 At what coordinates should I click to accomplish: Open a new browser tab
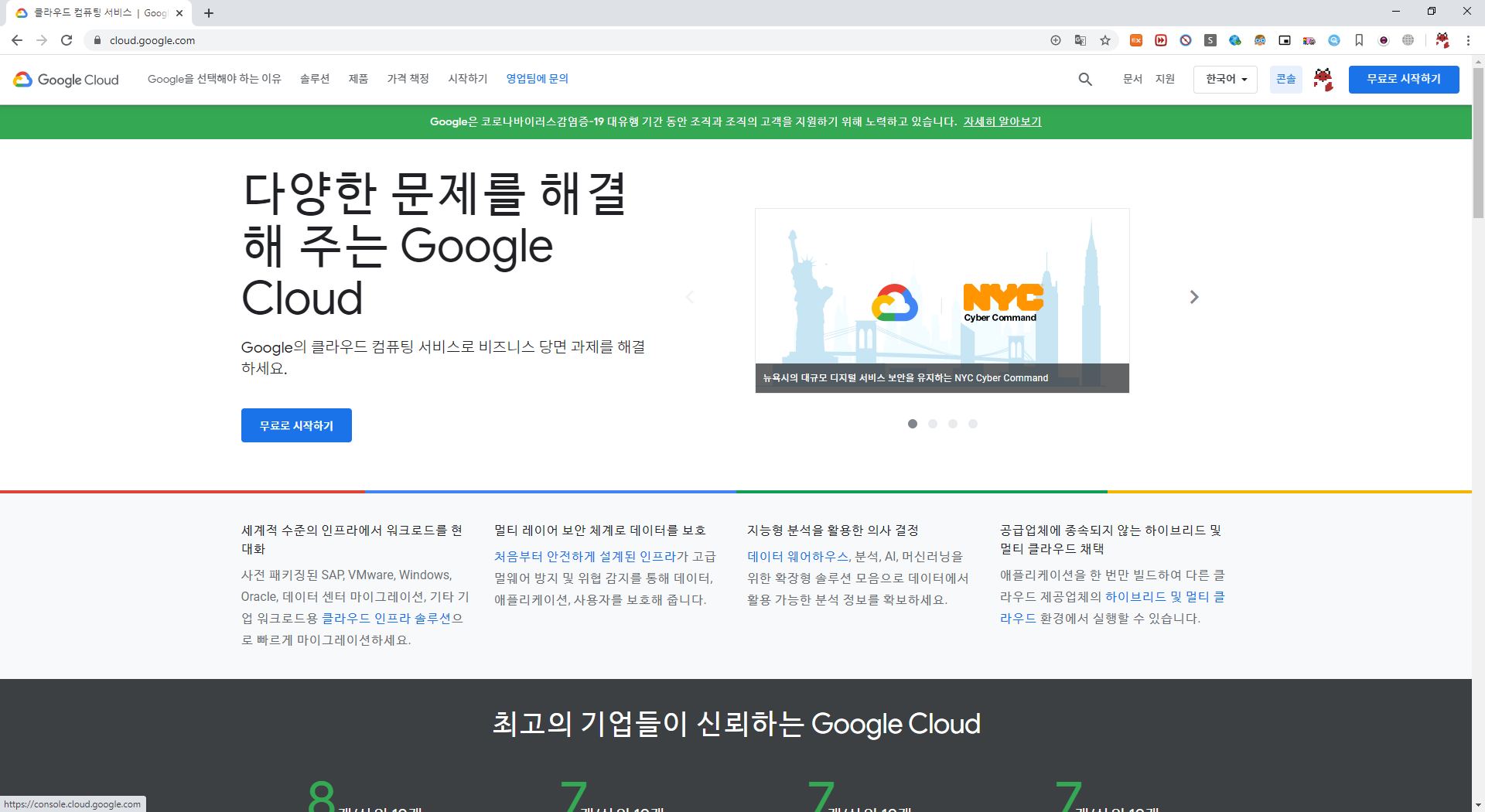point(209,13)
